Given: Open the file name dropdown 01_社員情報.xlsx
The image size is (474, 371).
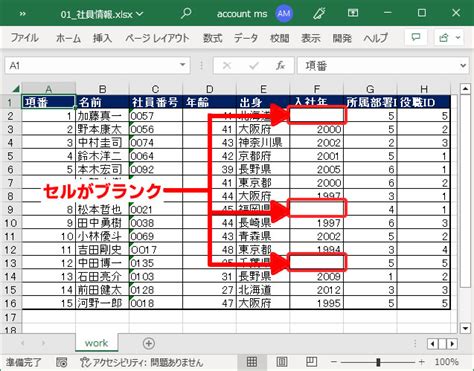Looking at the screenshot, I should (102, 14).
